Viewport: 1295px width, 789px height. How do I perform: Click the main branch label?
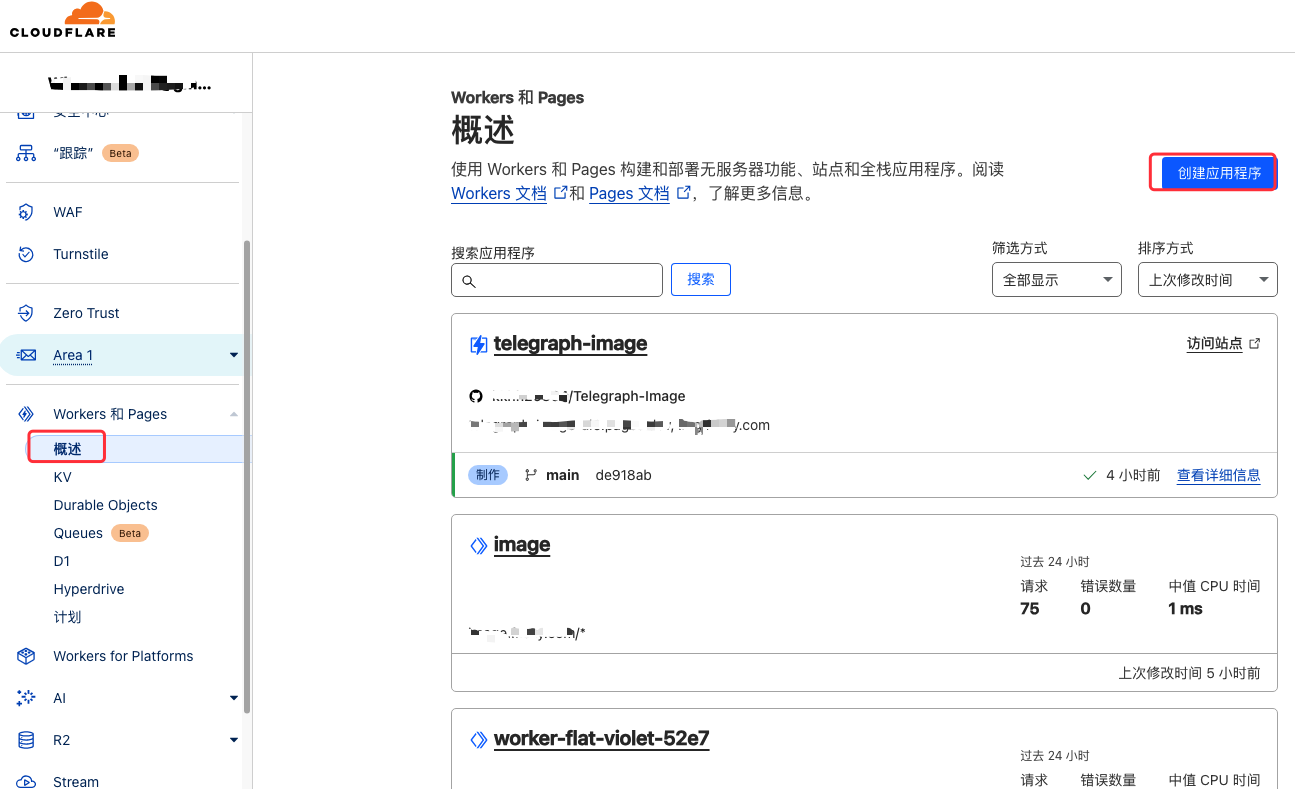pos(563,475)
